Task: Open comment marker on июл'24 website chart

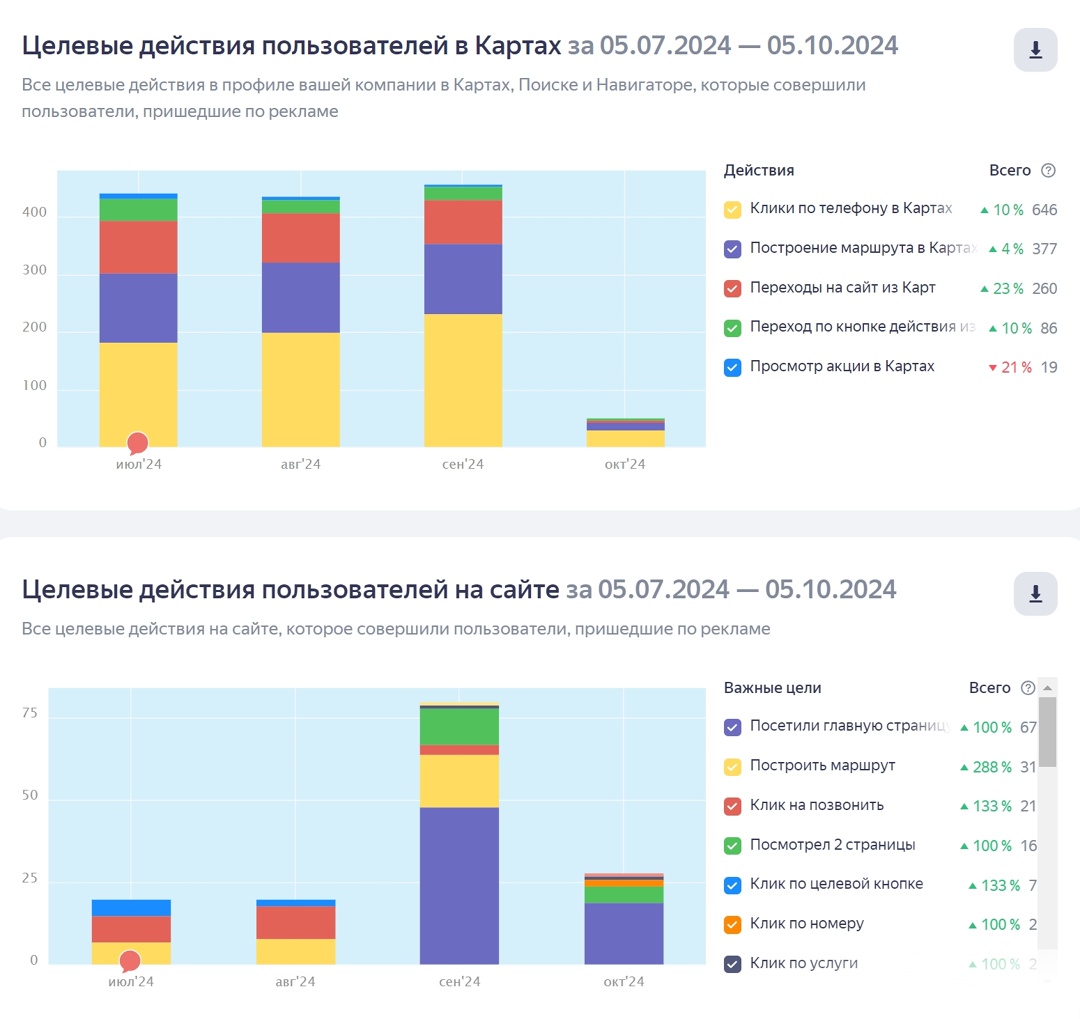Action: [130, 961]
